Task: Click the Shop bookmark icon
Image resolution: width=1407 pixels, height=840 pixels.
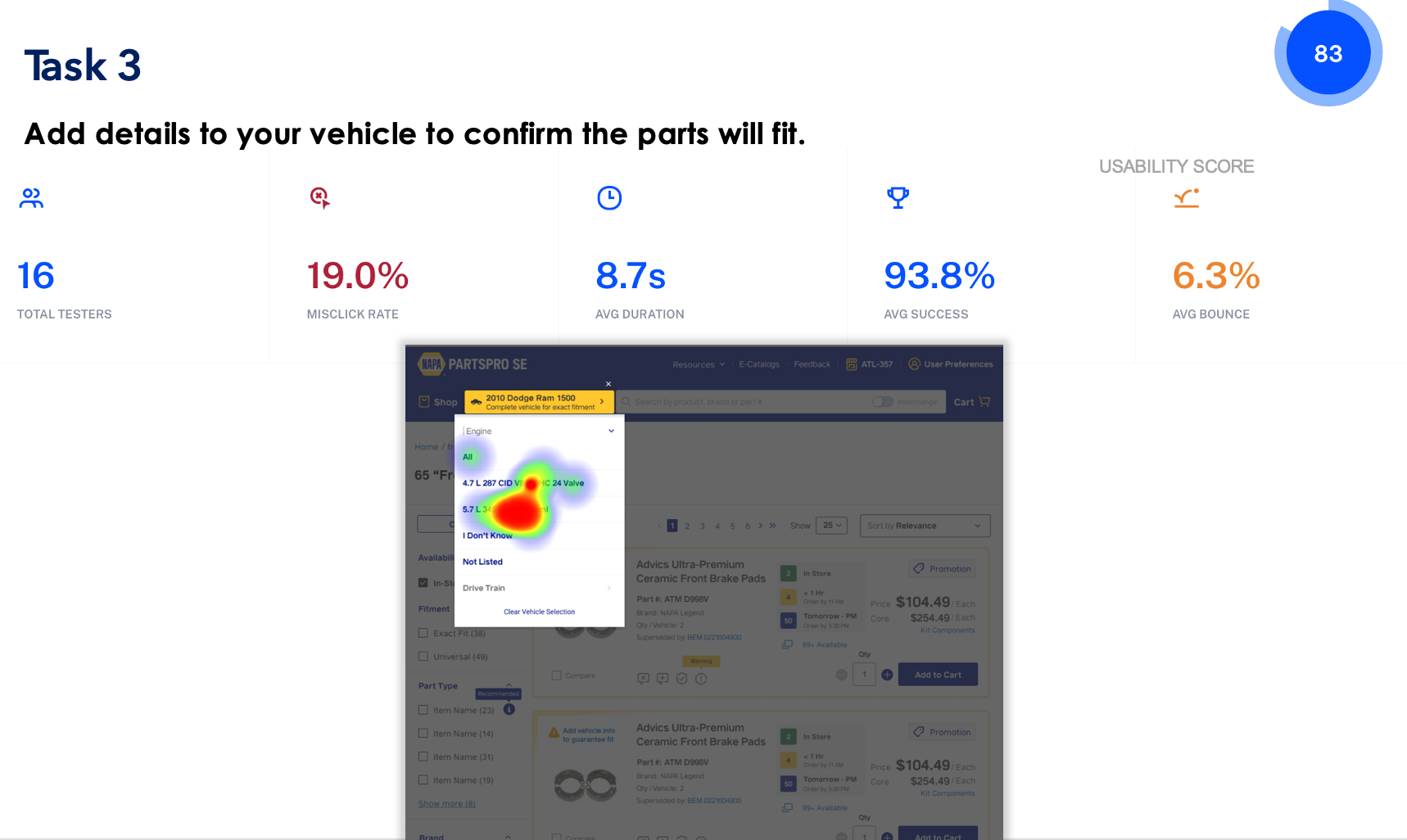Action: (424, 402)
